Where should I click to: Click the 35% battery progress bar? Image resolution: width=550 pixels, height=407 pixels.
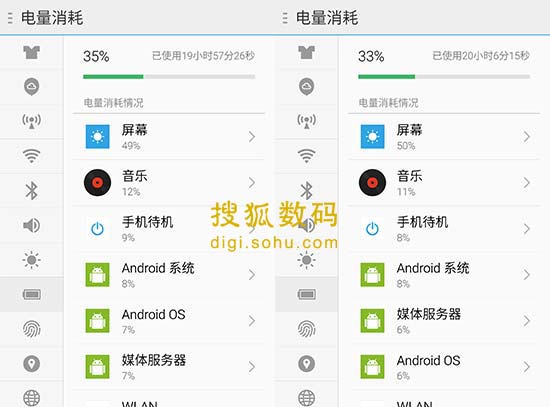pyautogui.click(x=169, y=76)
